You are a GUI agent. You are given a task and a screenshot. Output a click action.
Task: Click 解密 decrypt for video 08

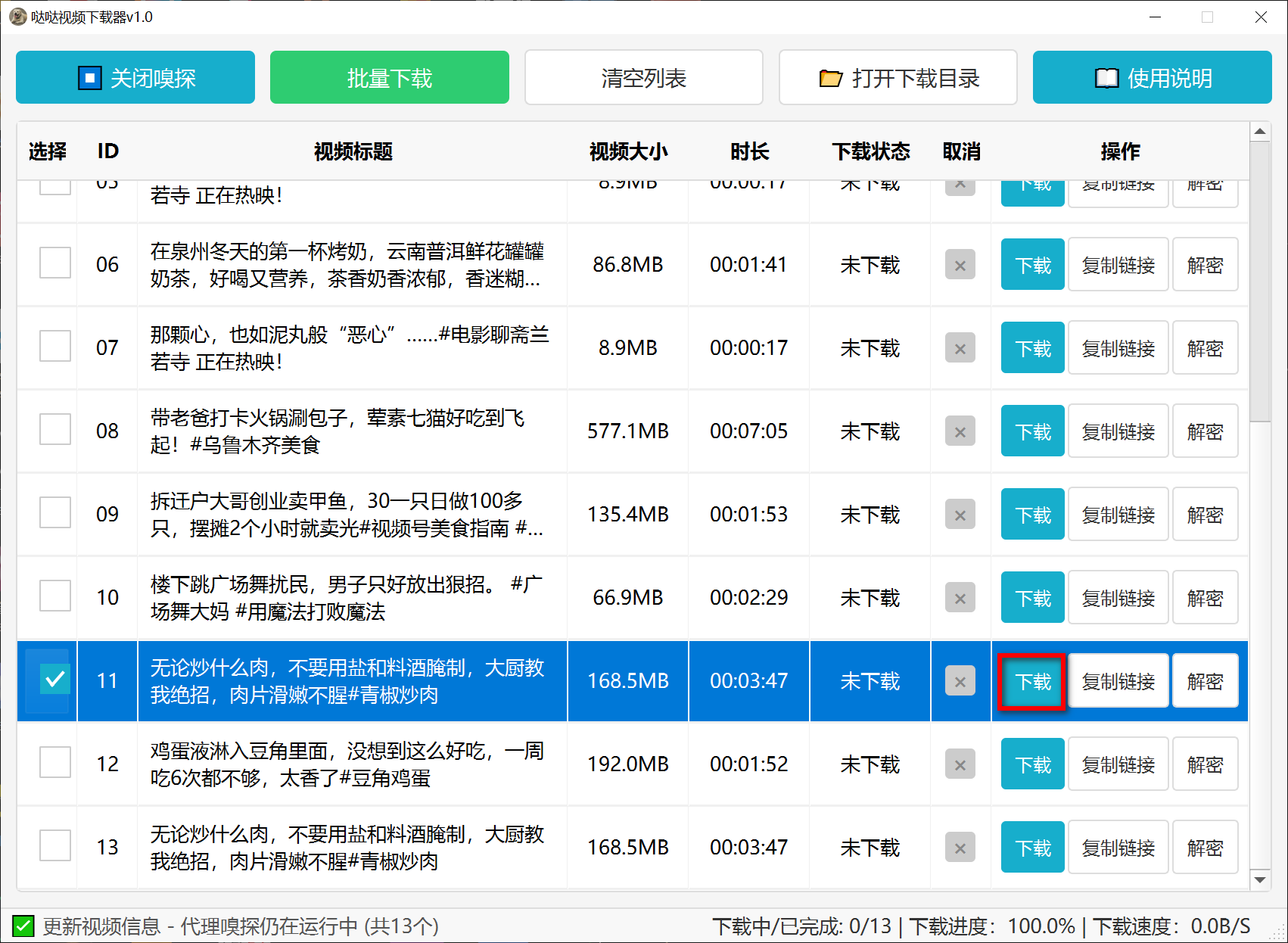1206,431
